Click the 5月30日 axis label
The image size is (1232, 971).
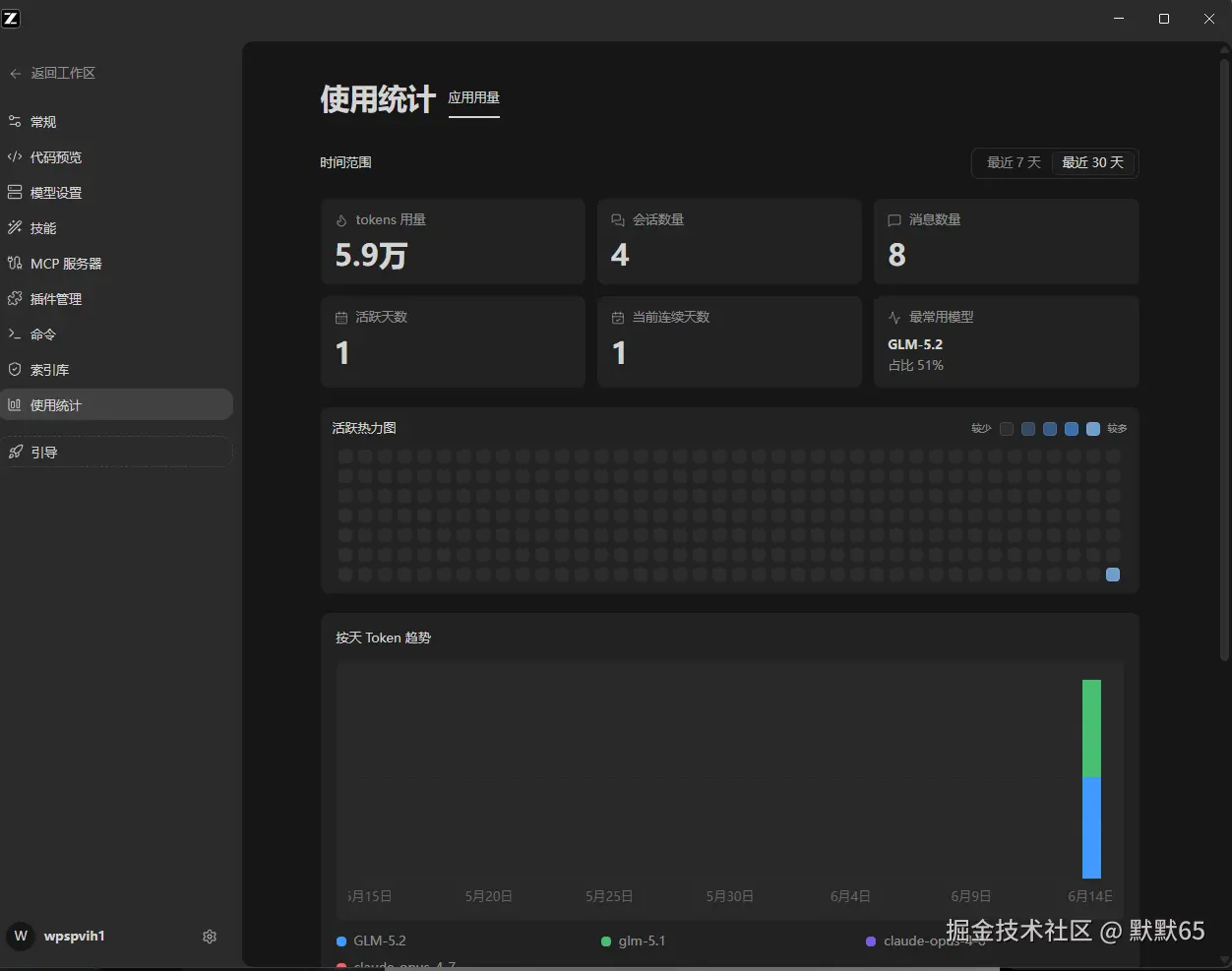(x=730, y=896)
